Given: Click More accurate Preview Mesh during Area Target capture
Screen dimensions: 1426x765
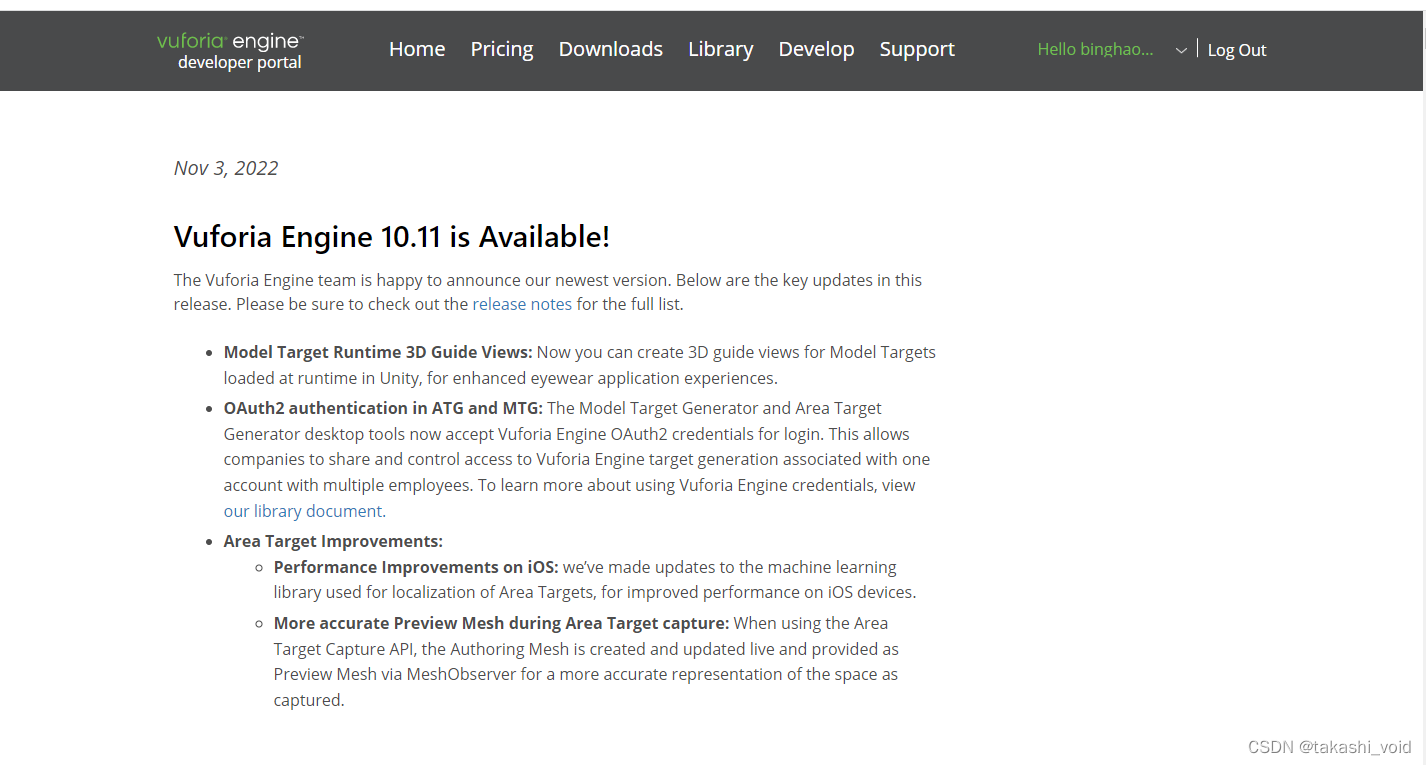Looking at the screenshot, I should pyautogui.click(x=501, y=623).
